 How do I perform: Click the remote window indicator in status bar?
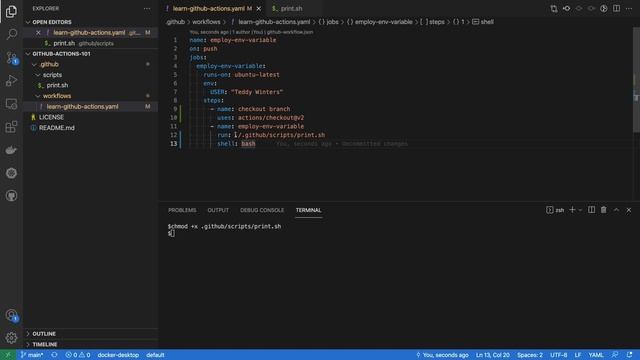tap(8, 355)
